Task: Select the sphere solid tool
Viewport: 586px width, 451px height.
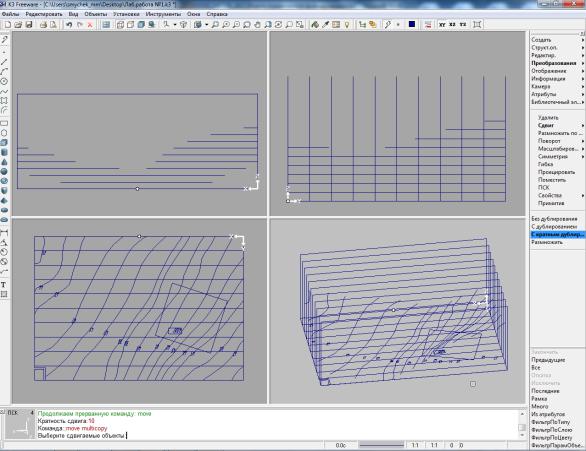Action: (x=4, y=172)
